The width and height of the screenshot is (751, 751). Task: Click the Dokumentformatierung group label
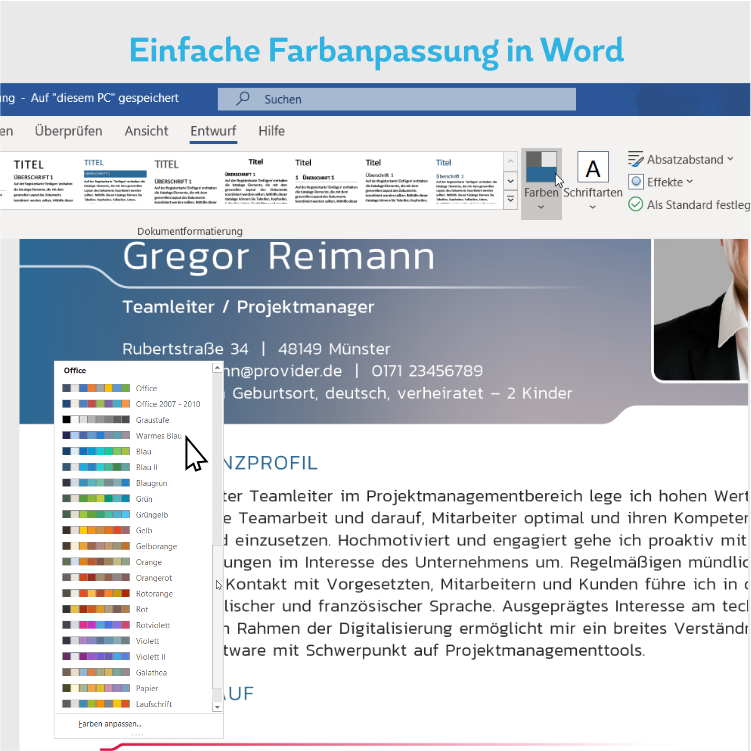click(190, 231)
